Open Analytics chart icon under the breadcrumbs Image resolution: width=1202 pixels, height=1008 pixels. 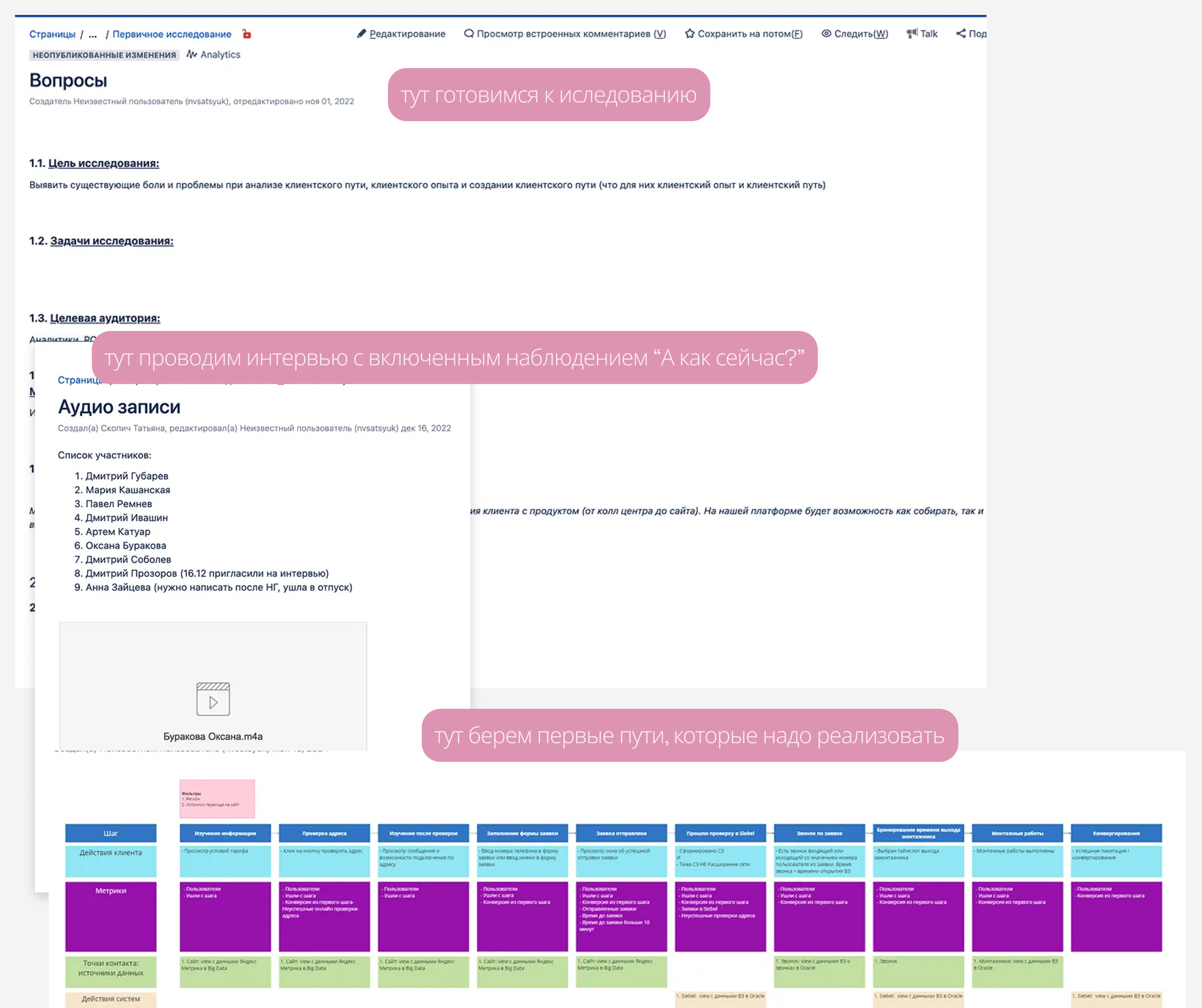point(192,54)
